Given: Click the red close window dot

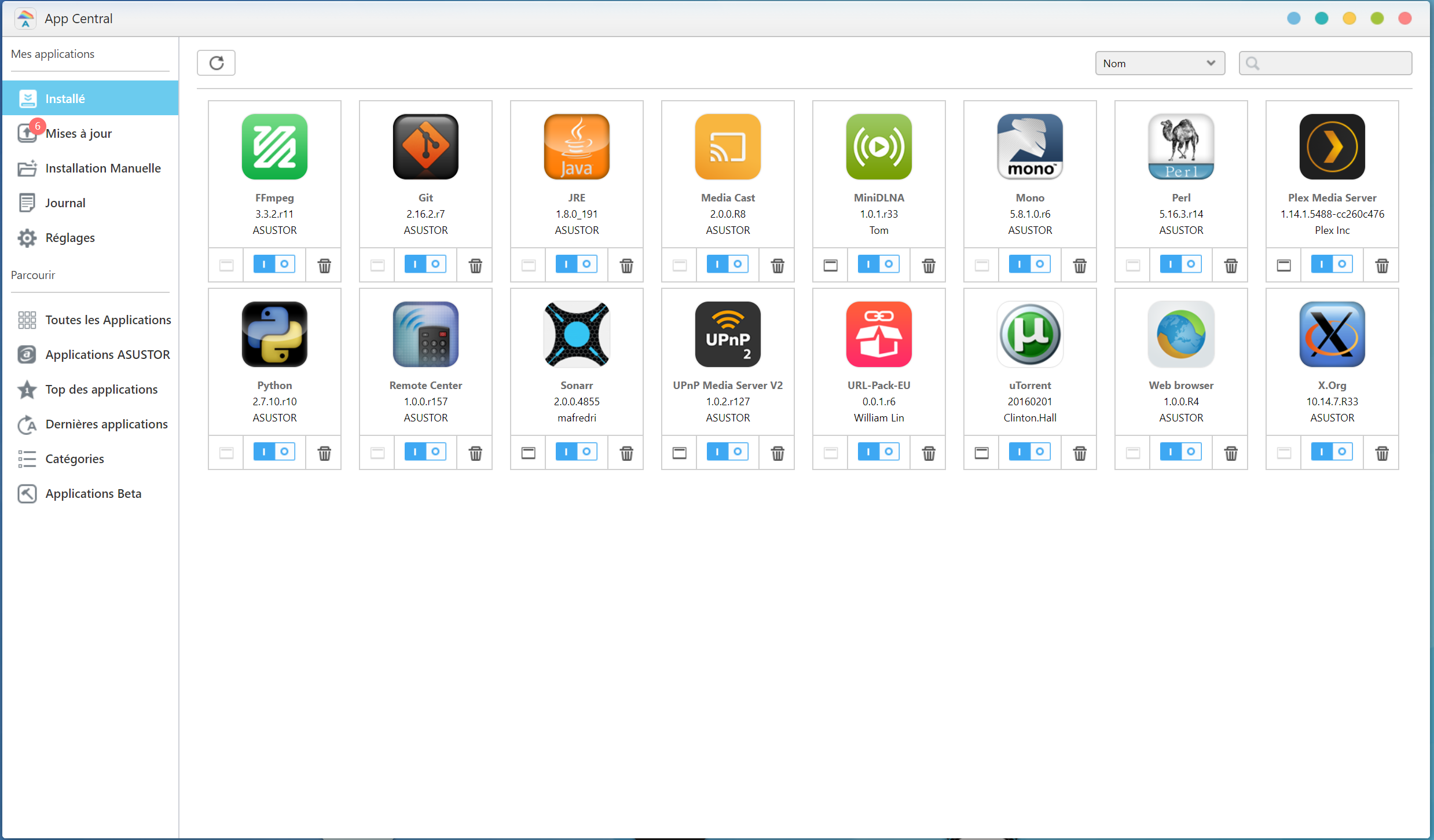Looking at the screenshot, I should pos(1404,19).
